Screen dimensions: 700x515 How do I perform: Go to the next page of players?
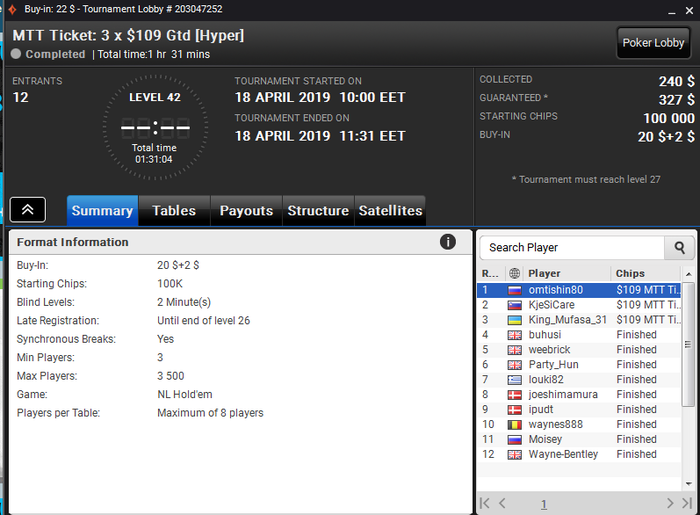670,503
